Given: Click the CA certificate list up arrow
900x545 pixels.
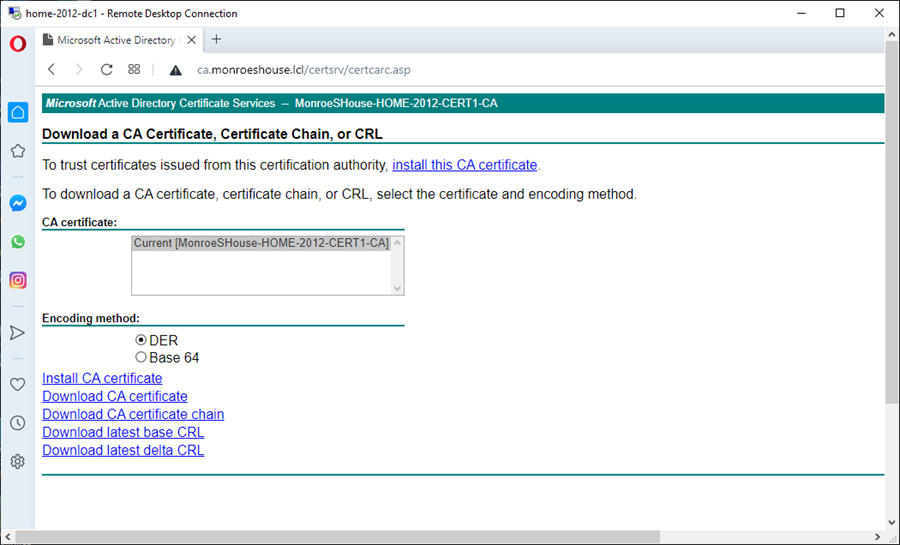Looking at the screenshot, I should tap(397, 243).
